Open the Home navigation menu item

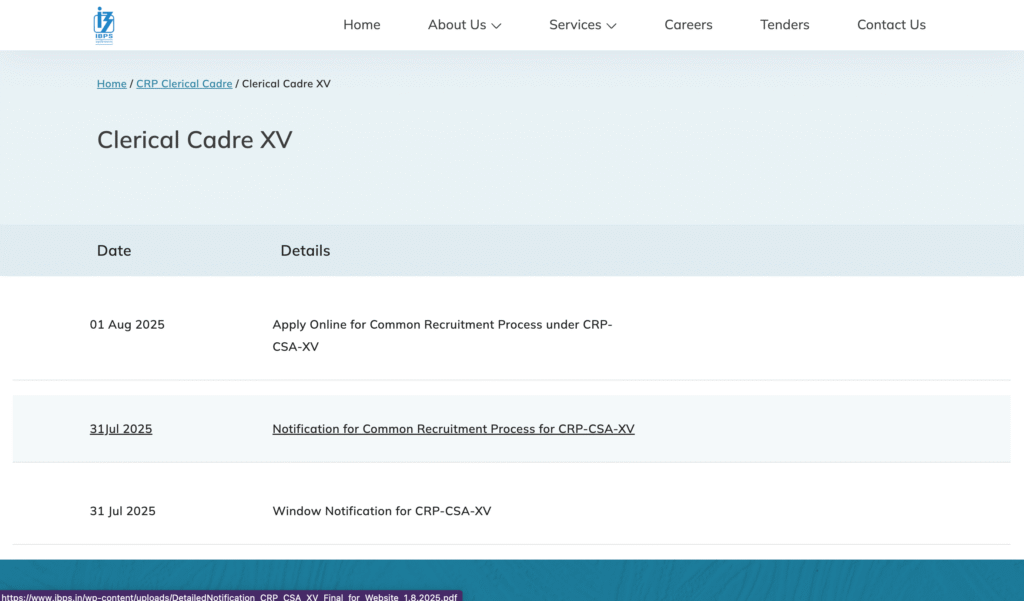point(362,25)
